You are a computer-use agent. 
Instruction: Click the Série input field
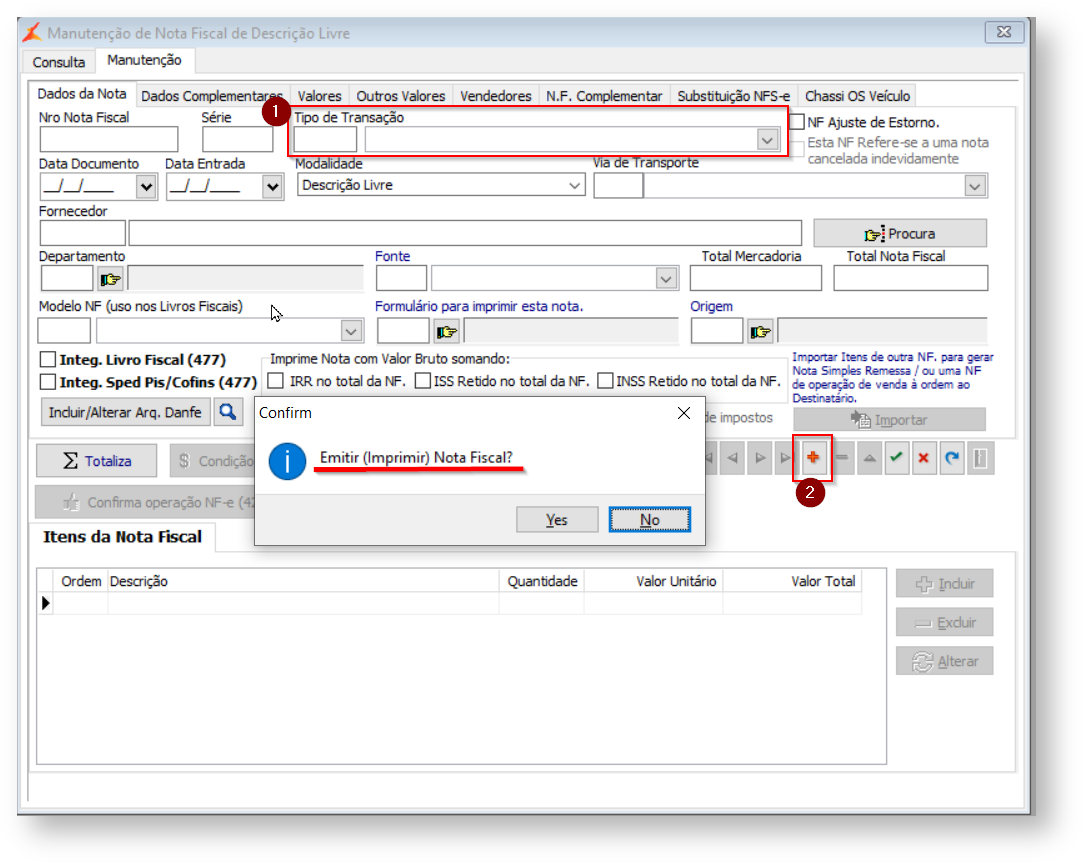coord(237,140)
